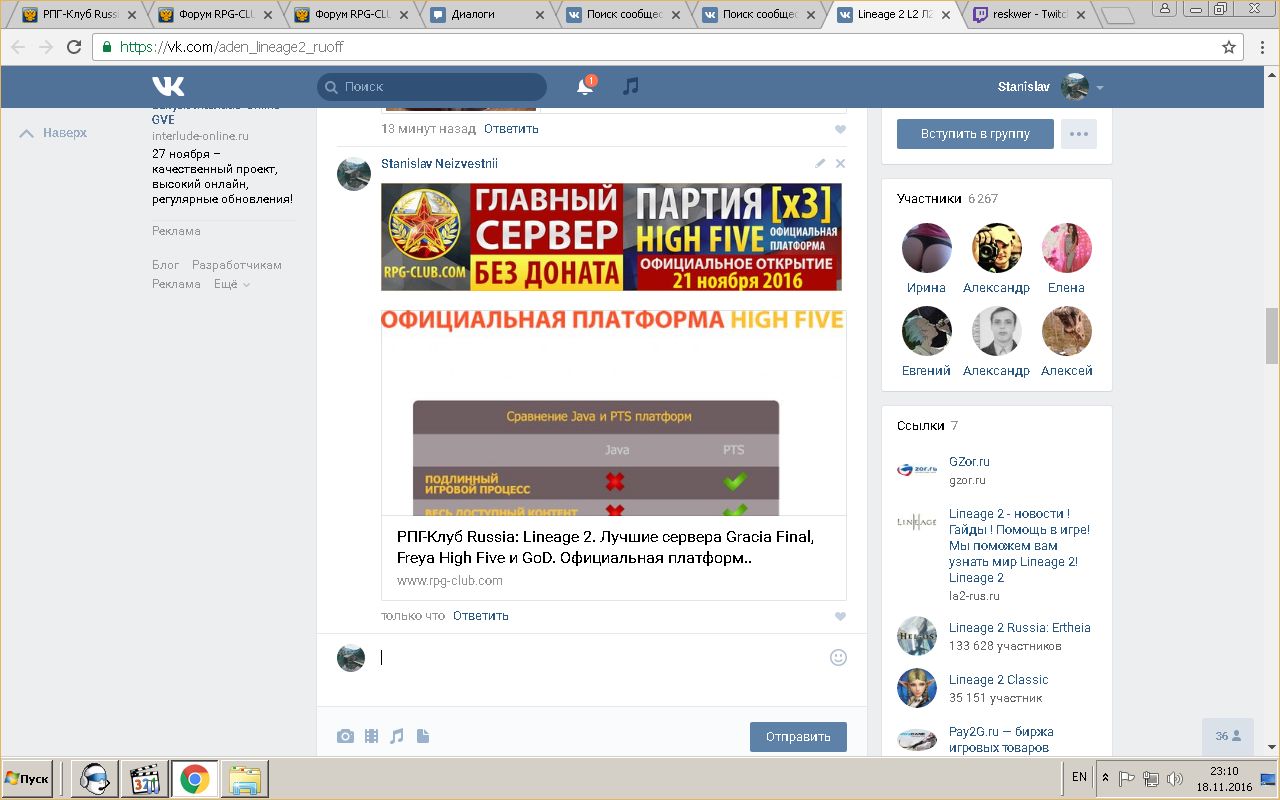1280x800 pixels.
Task: Expand the Ещё footer menu
Action: point(231,284)
